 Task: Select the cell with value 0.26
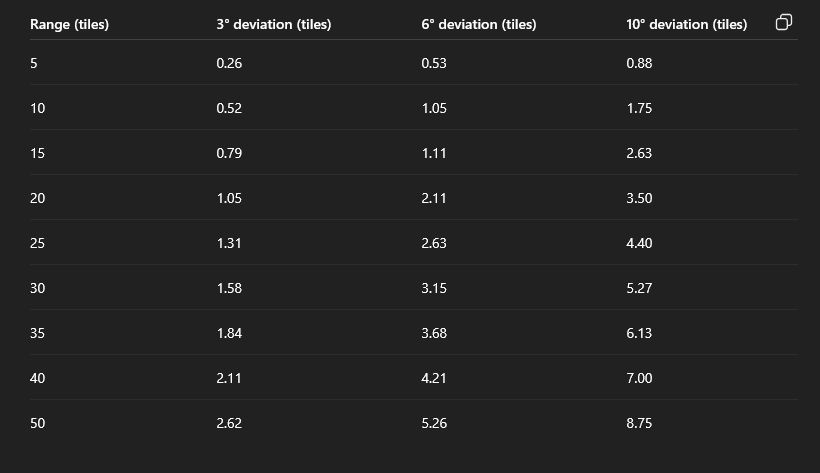(229, 63)
